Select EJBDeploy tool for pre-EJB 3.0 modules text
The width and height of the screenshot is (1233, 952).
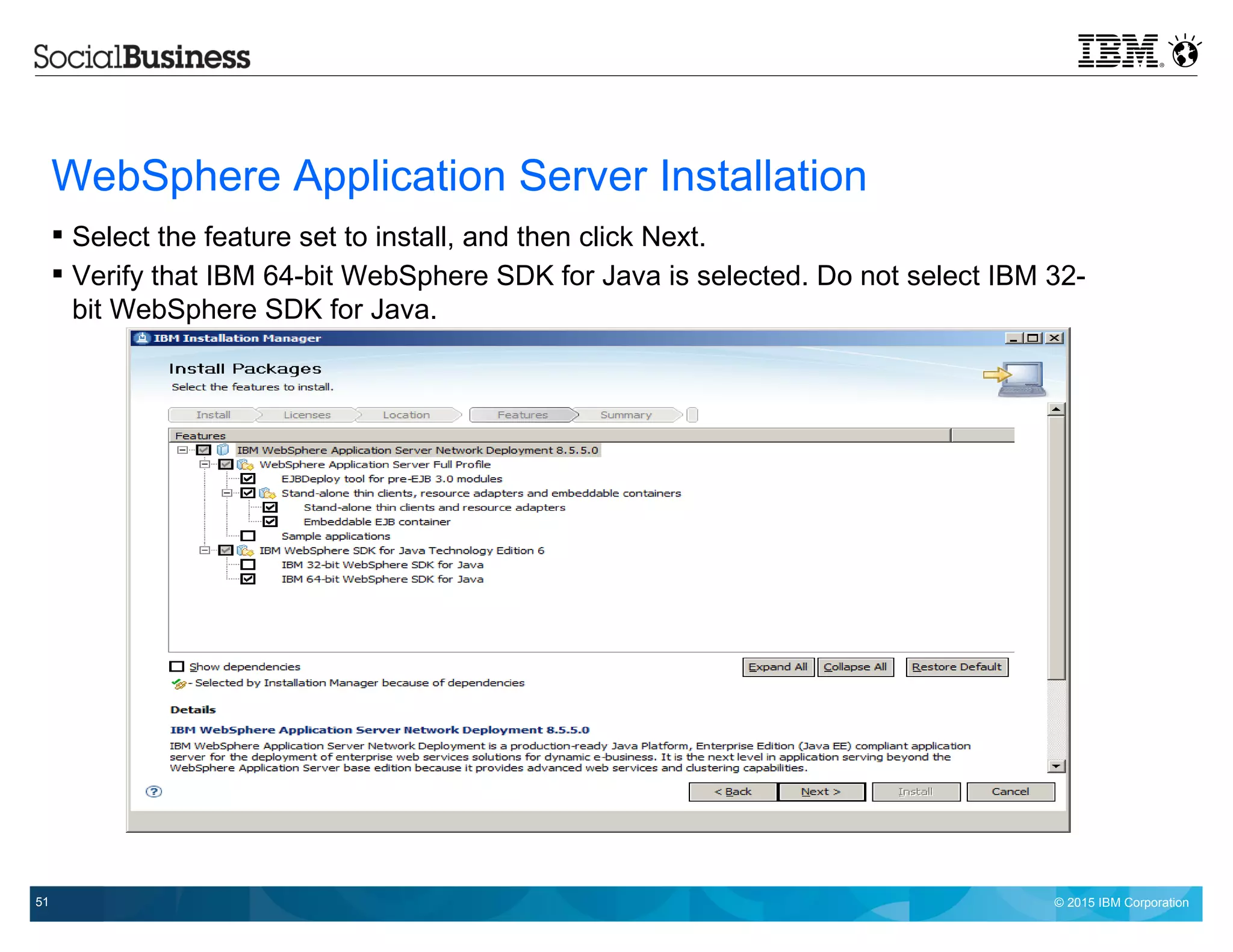[392, 479]
